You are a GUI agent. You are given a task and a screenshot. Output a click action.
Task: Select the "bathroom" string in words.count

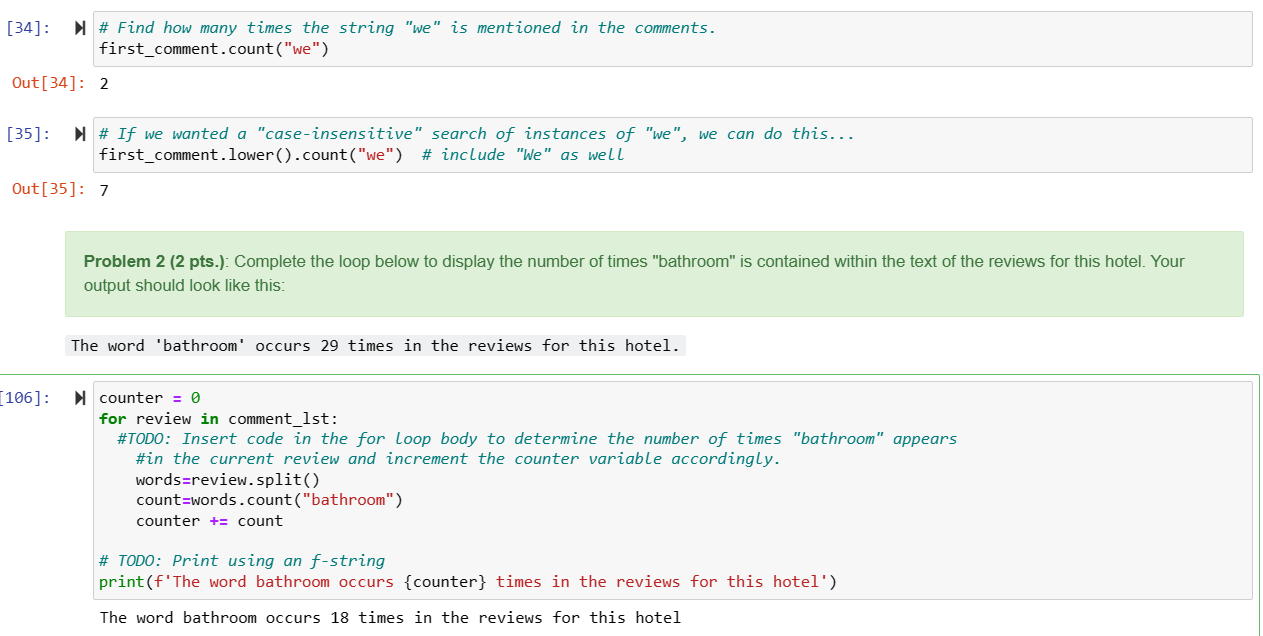tap(348, 499)
